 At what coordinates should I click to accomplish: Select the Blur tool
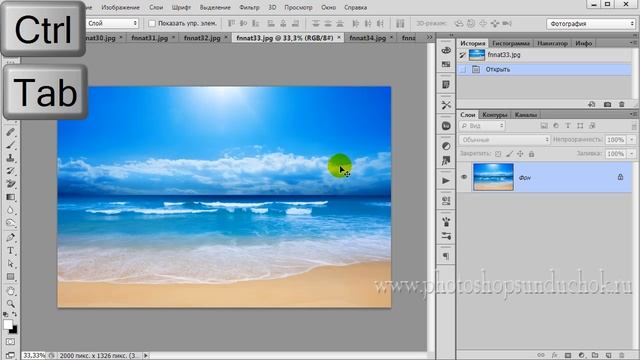(x=11, y=210)
